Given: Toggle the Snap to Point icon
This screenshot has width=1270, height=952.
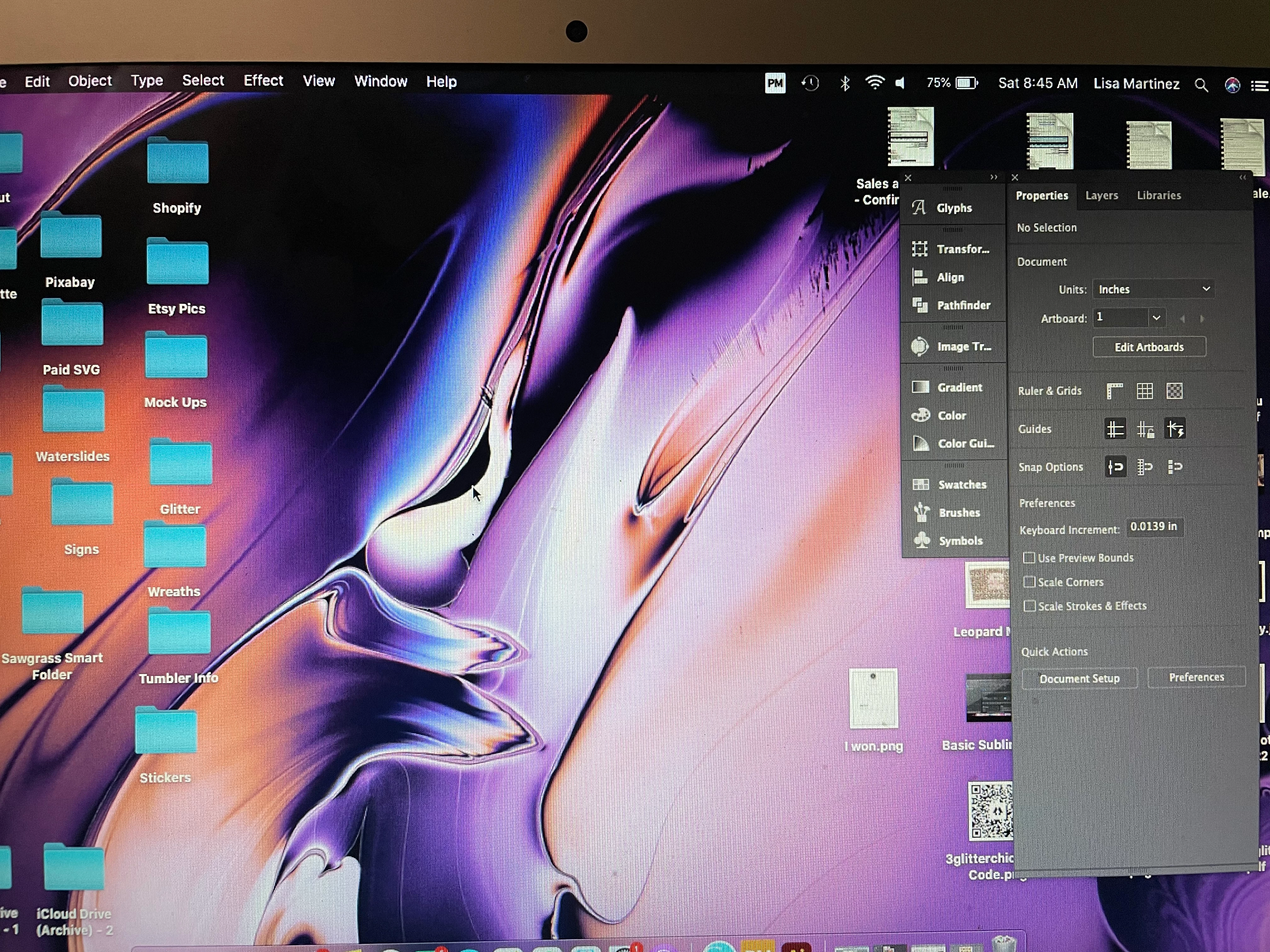Looking at the screenshot, I should coord(1115,467).
